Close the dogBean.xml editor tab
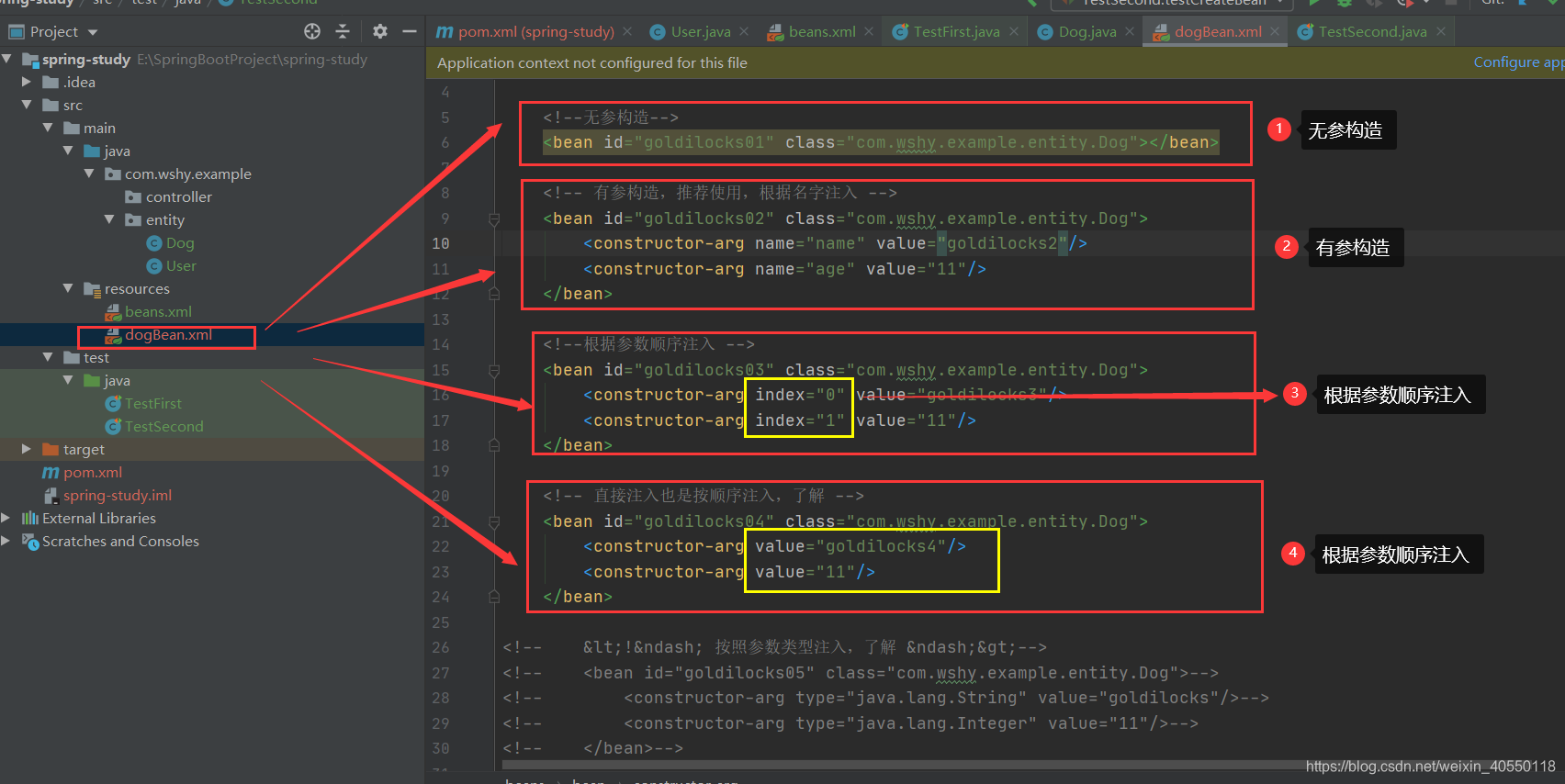Screen dimensions: 1565x784 coord(1275,31)
